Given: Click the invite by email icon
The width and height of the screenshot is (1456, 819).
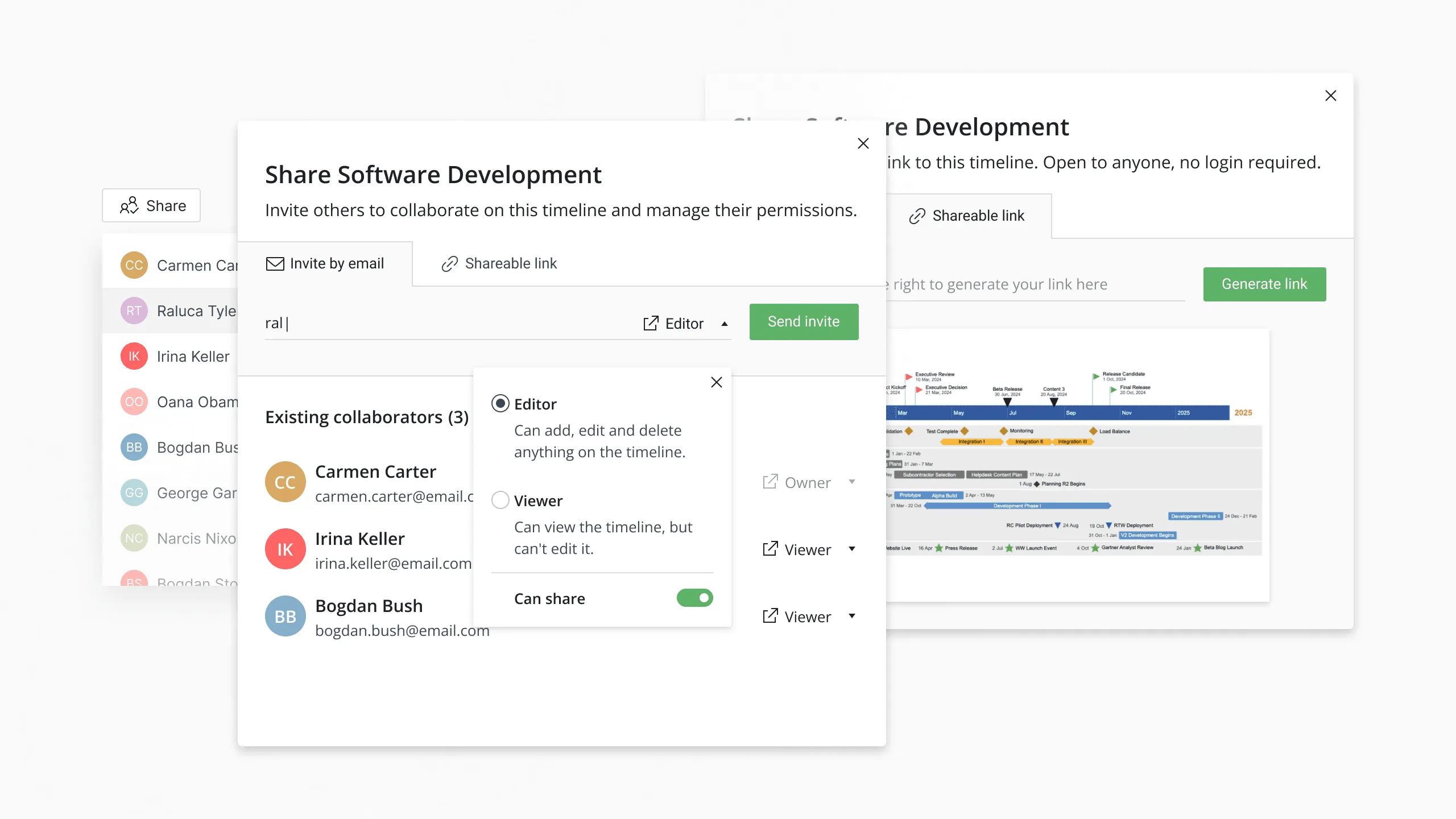Looking at the screenshot, I should point(274,263).
